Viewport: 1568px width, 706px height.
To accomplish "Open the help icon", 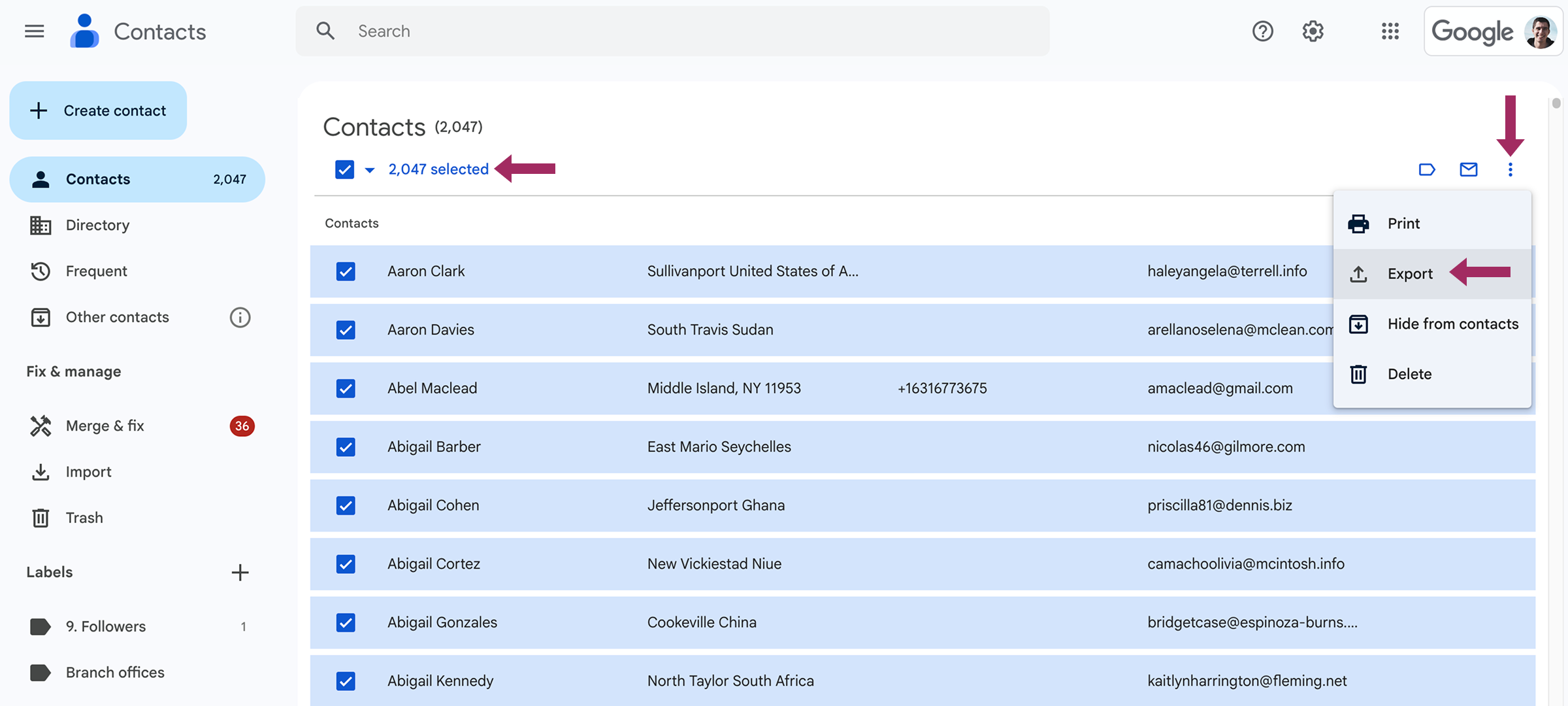I will click(1262, 31).
